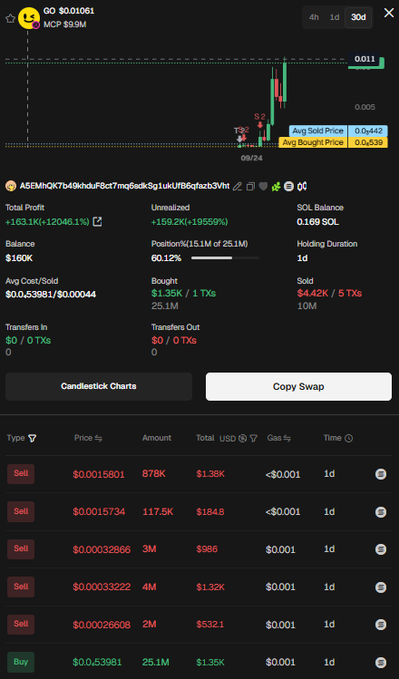
Task: Click the green leaf icon beside address
Action: point(276,187)
